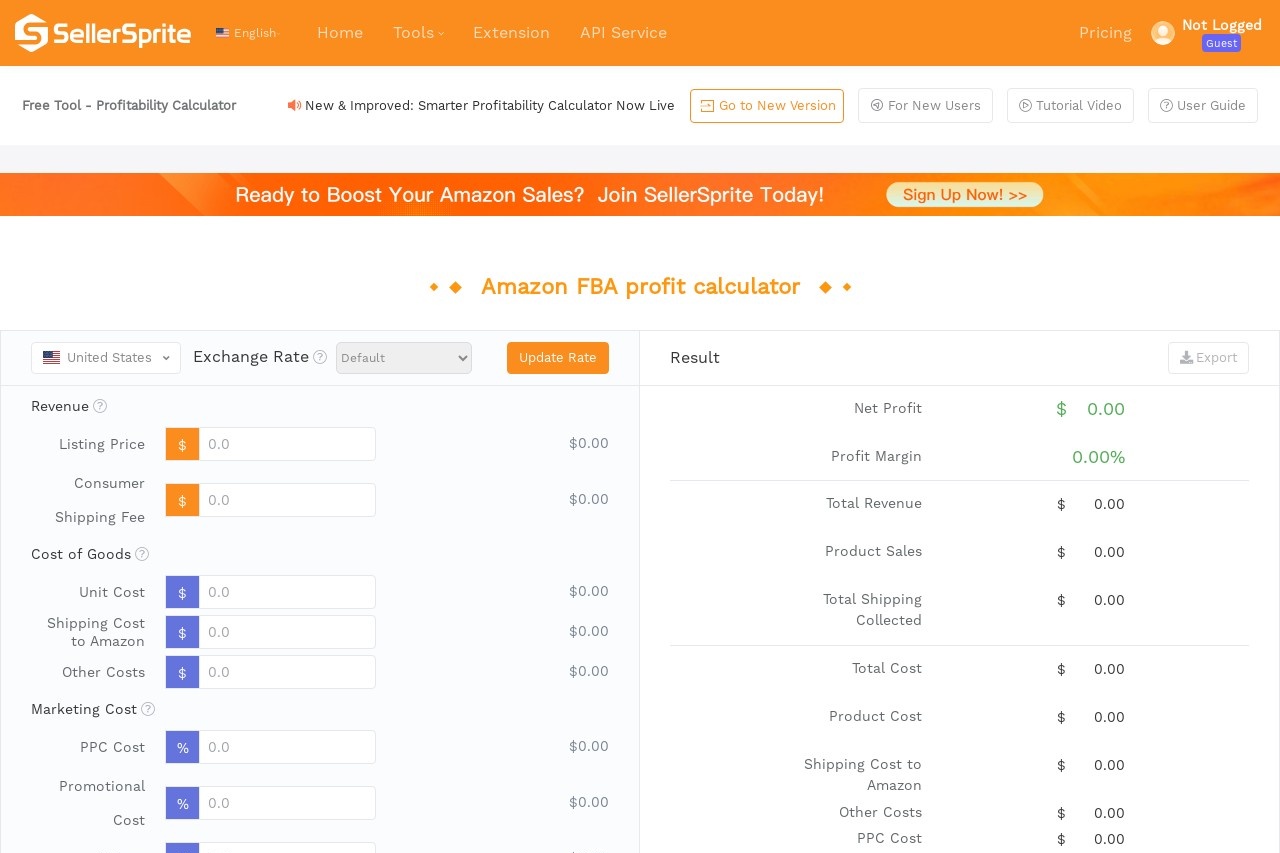This screenshot has width=1280, height=853.
Task: Open the English language selector
Action: tap(246, 33)
